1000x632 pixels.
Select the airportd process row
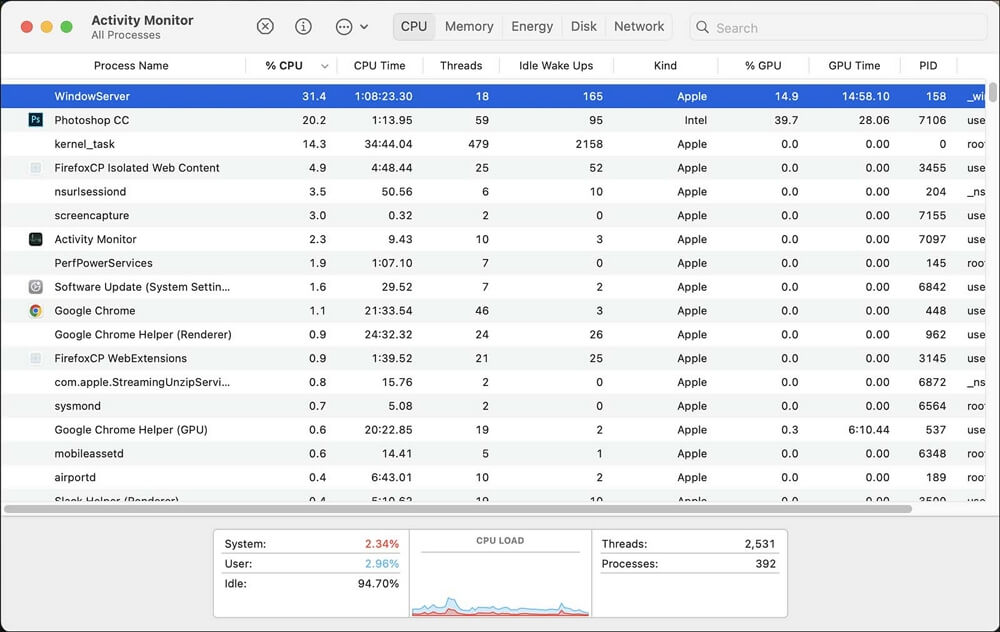pyautogui.click(x=493, y=478)
